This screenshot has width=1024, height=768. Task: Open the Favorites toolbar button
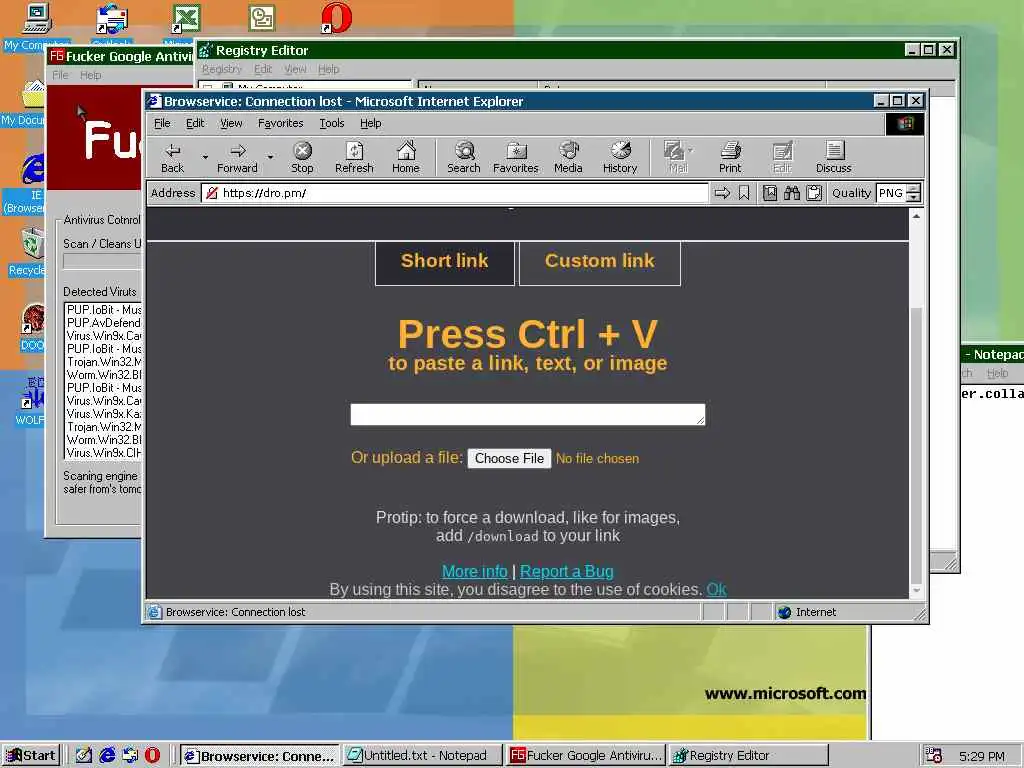pos(515,158)
